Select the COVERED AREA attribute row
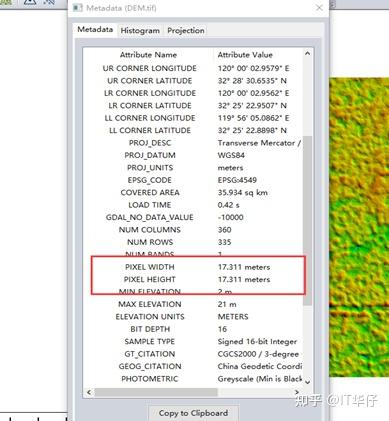This screenshot has height=421, width=389. [193, 192]
